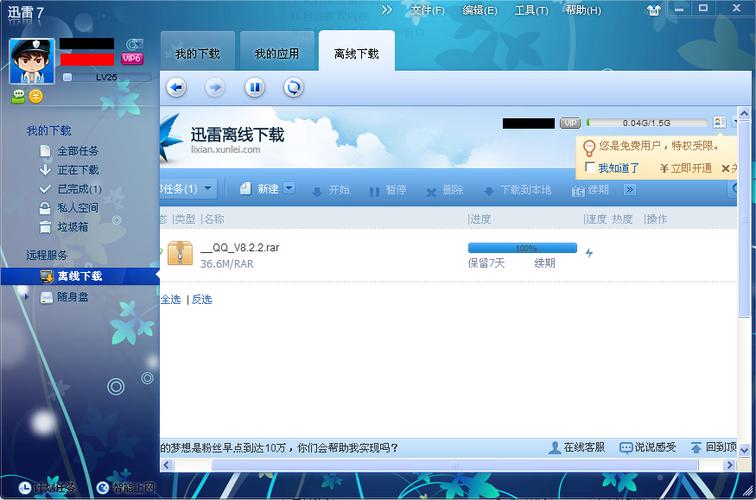The image size is (756, 500).
Task: Click 续期 link under the progress bar
Action: [545, 263]
